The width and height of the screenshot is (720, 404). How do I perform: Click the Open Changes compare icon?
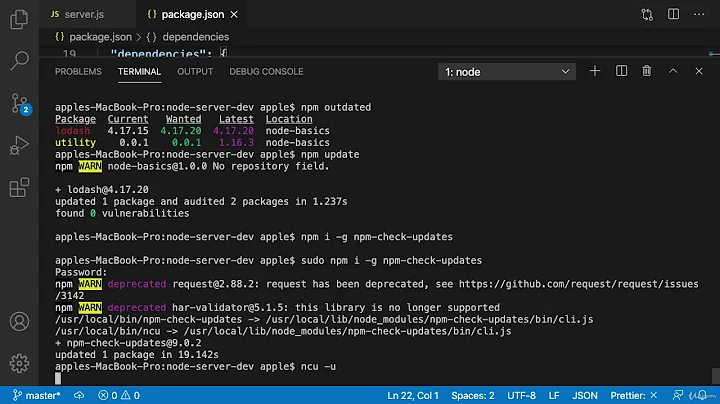647,15
